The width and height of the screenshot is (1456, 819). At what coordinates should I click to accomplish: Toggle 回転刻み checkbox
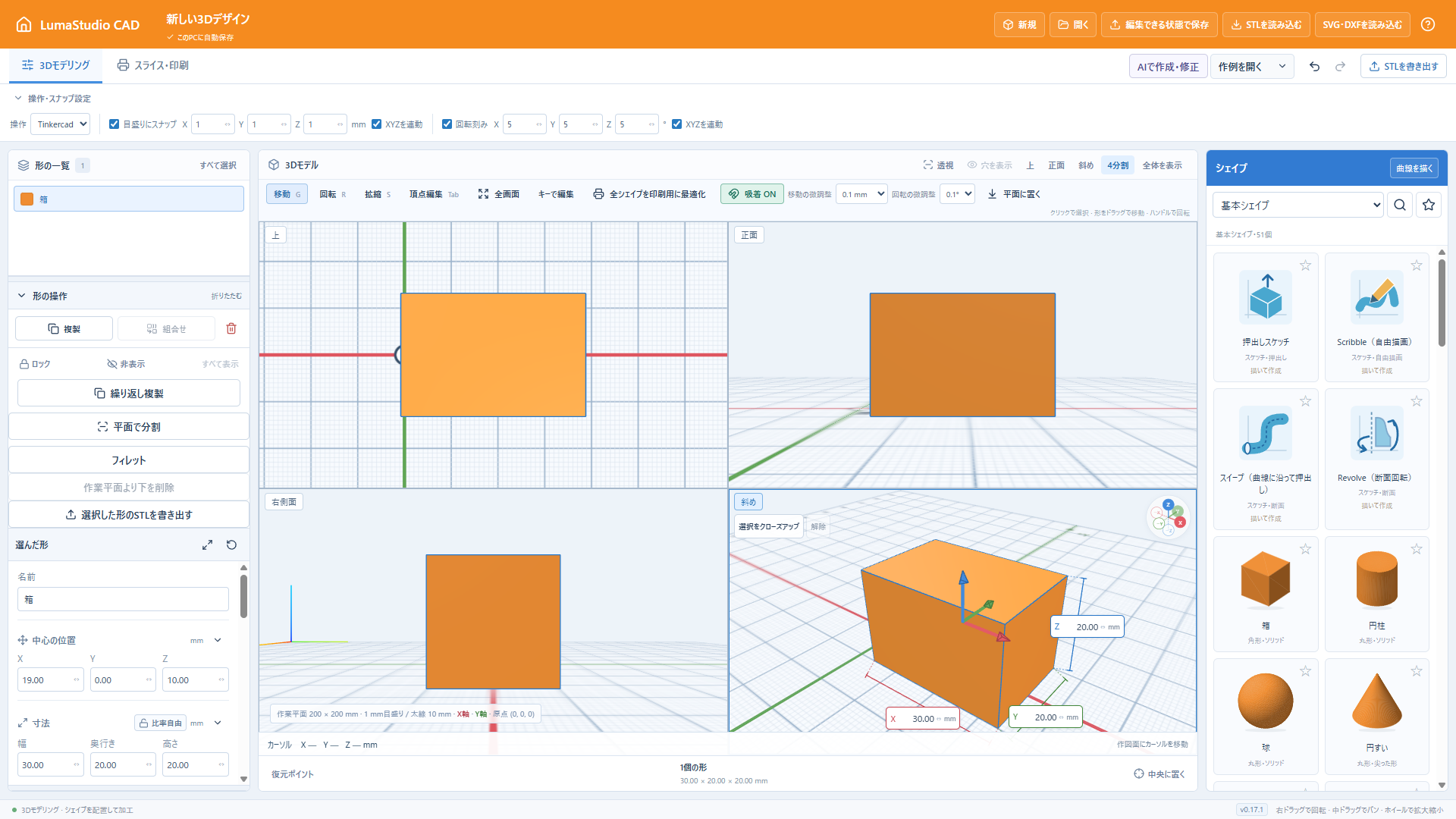(x=447, y=124)
